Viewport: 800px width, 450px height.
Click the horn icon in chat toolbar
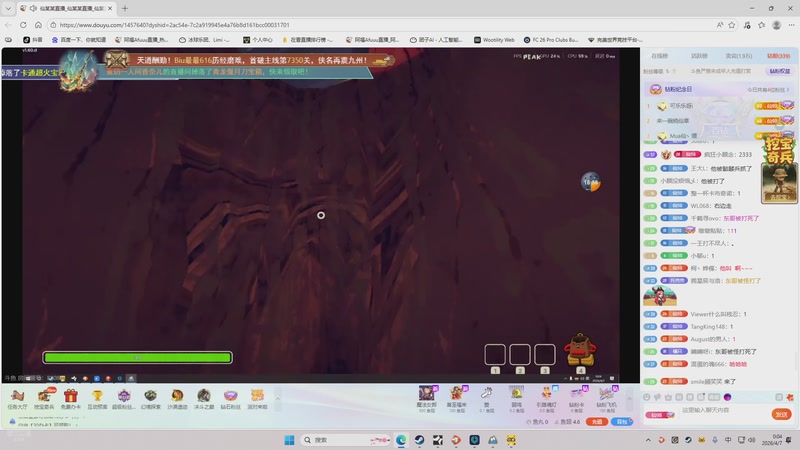pyautogui.click(x=657, y=397)
